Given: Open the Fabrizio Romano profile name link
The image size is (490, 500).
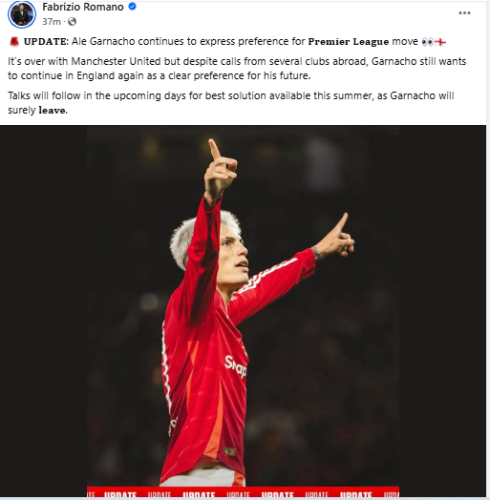Looking at the screenshot, I should coord(83,7).
